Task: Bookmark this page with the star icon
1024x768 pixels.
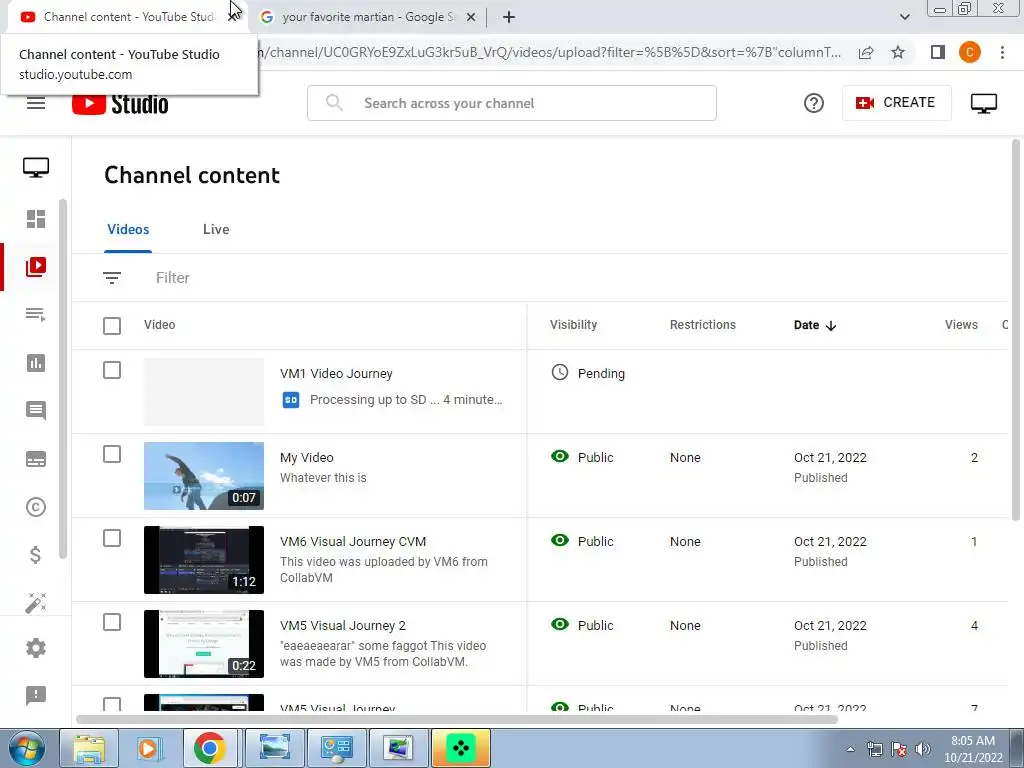Action: 898,52
